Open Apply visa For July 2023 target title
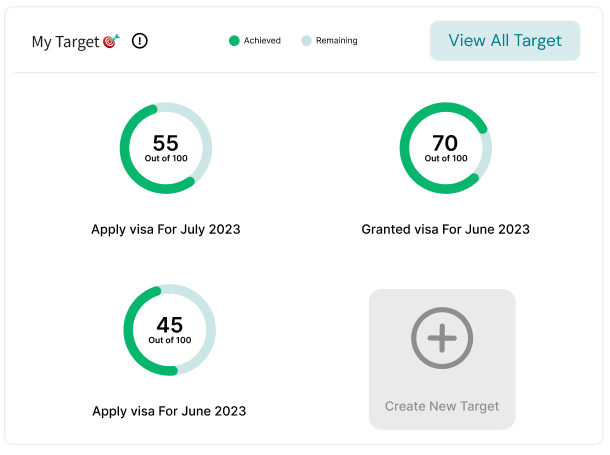The width and height of the screenshot is (610, 455). pyautogui.click(x=166, y=229)
